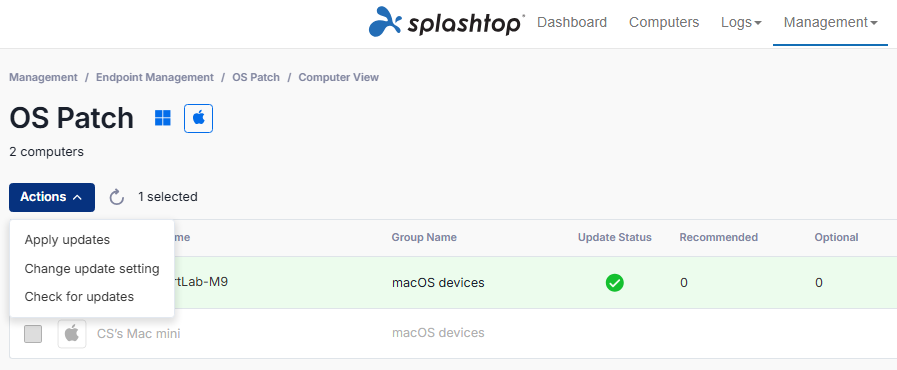Click the Group Name column header
897x370 pixels.
[424, 237]
